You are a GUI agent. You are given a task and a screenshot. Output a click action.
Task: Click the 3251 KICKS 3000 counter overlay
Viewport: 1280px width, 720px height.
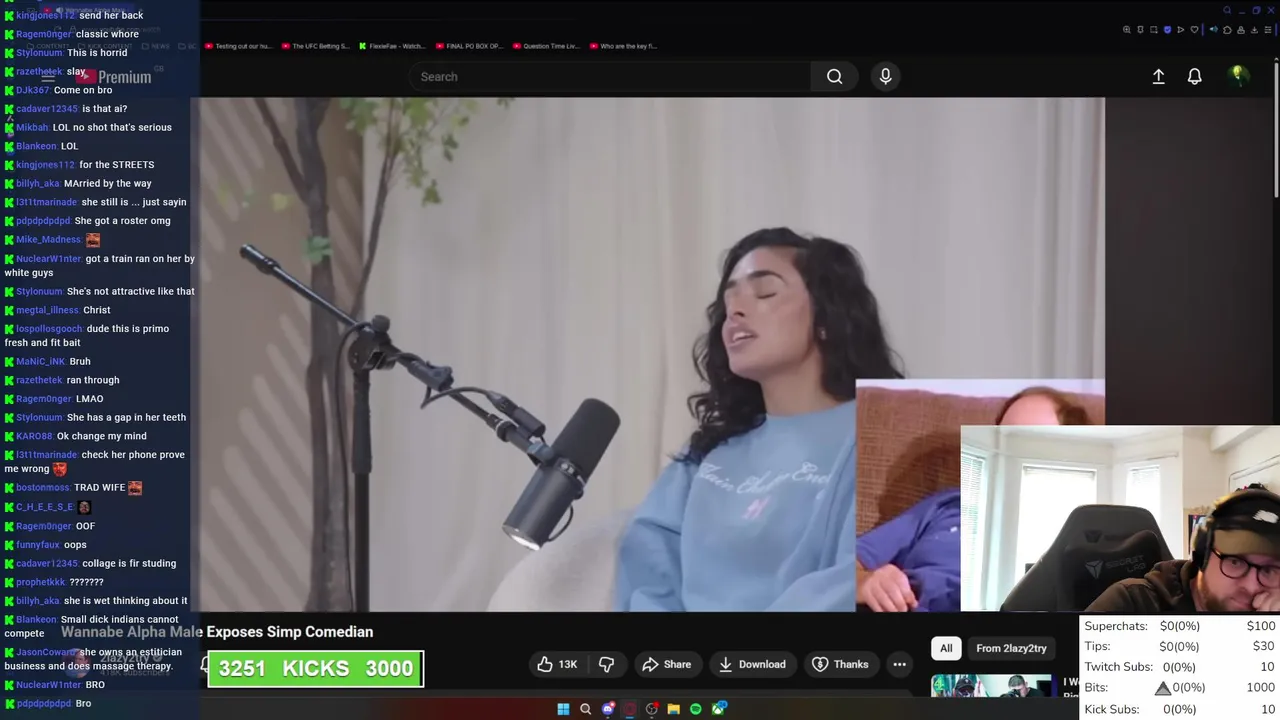tap(316, 668)
